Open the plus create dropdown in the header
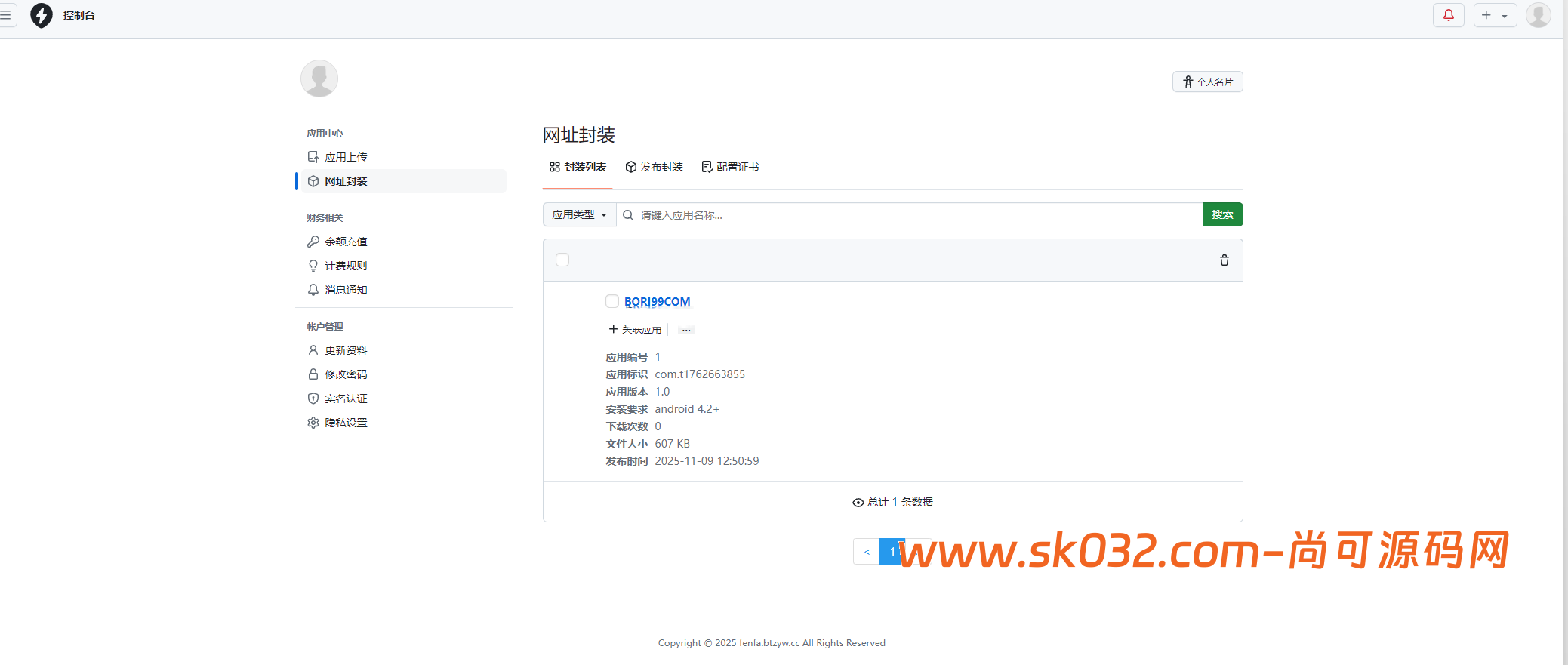The height and width of the screenshot is (665, 1568). (1495, 15)
